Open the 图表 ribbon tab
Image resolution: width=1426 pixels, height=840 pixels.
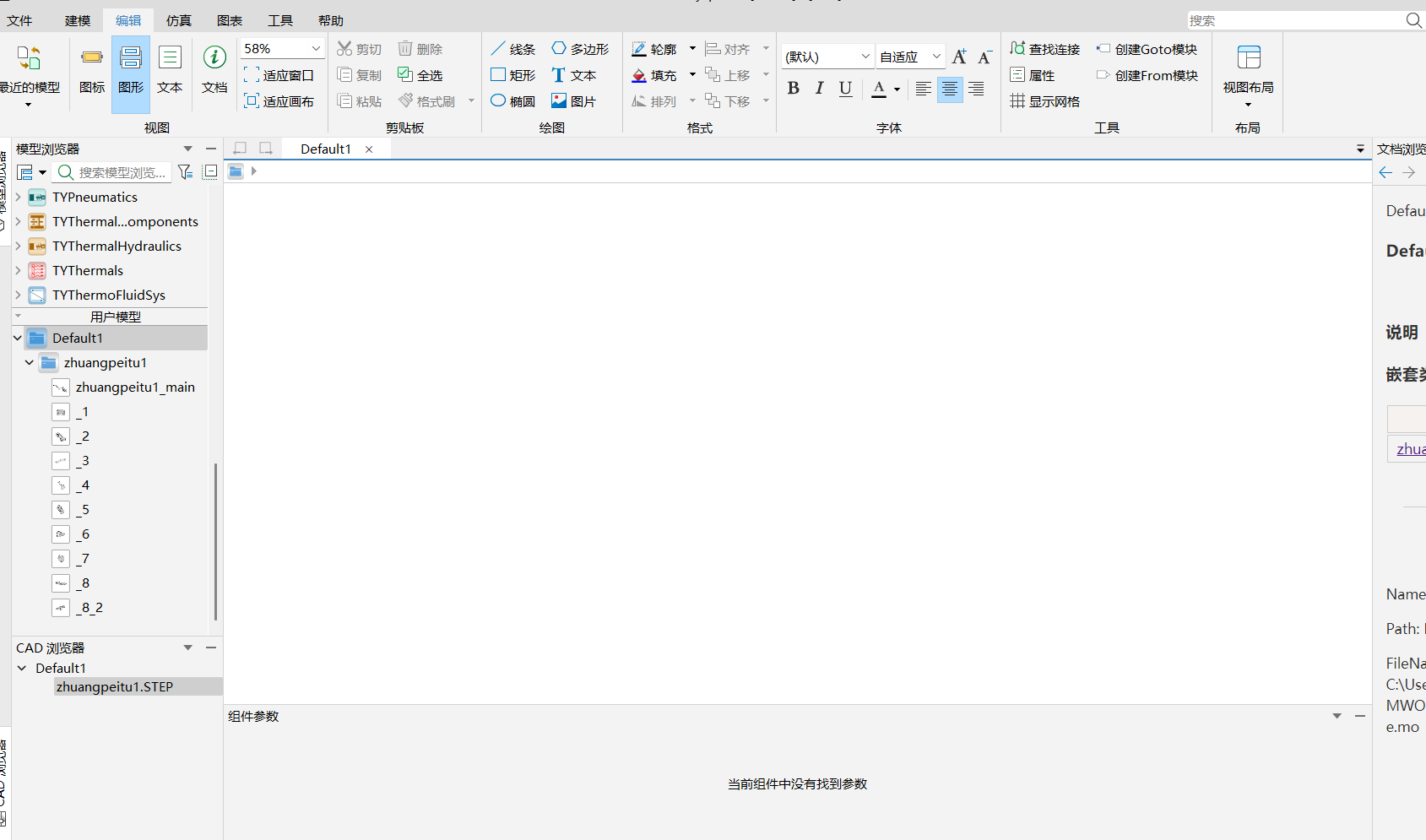[x=230, y=20]
